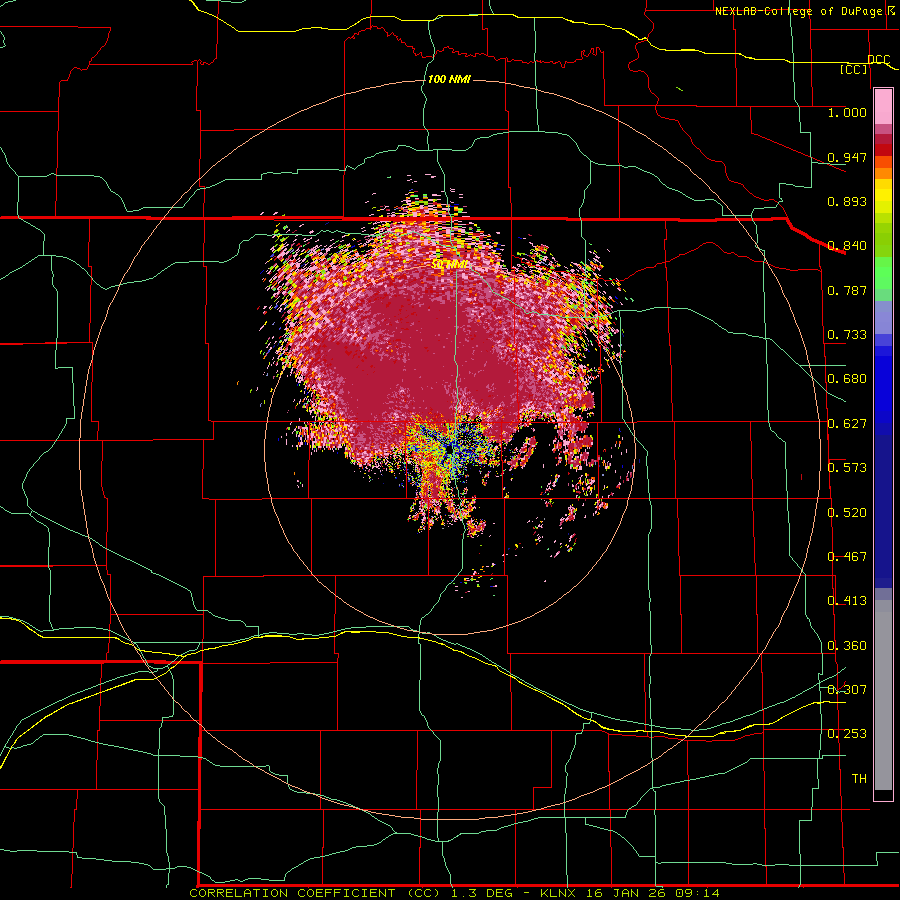Click the 0.307 scale value
900x900 pixels.
pyautogui.click(x=847, y=690)
